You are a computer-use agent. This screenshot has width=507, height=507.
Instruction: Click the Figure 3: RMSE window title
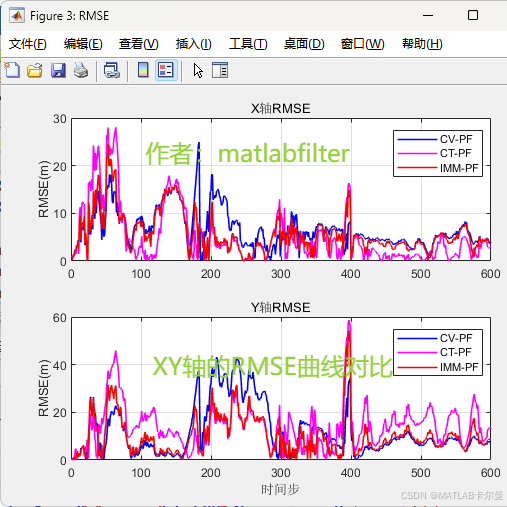pyautogui.click(x=70, y=16)
